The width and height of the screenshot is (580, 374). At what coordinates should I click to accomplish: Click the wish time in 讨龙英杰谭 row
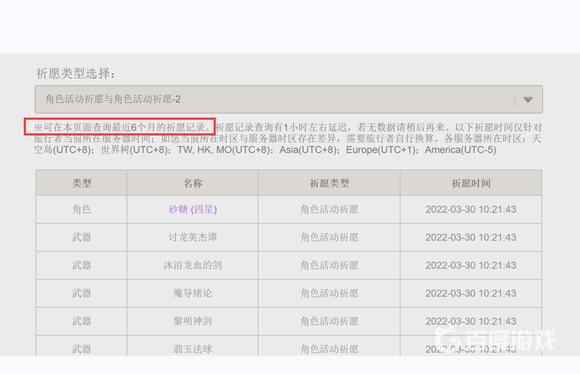pyautogui.click(x=471, y=237)
